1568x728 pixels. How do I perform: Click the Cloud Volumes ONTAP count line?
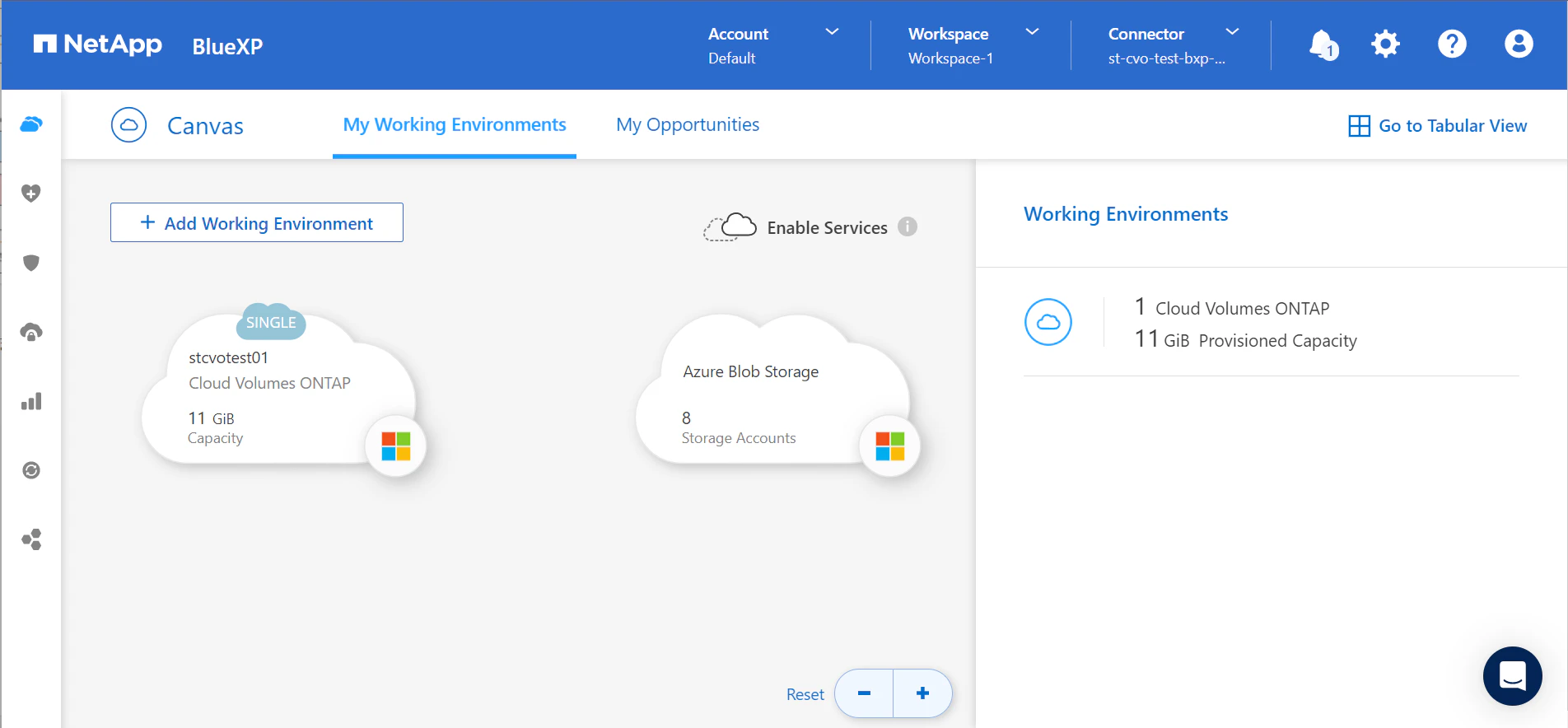tap(1232, 308)
